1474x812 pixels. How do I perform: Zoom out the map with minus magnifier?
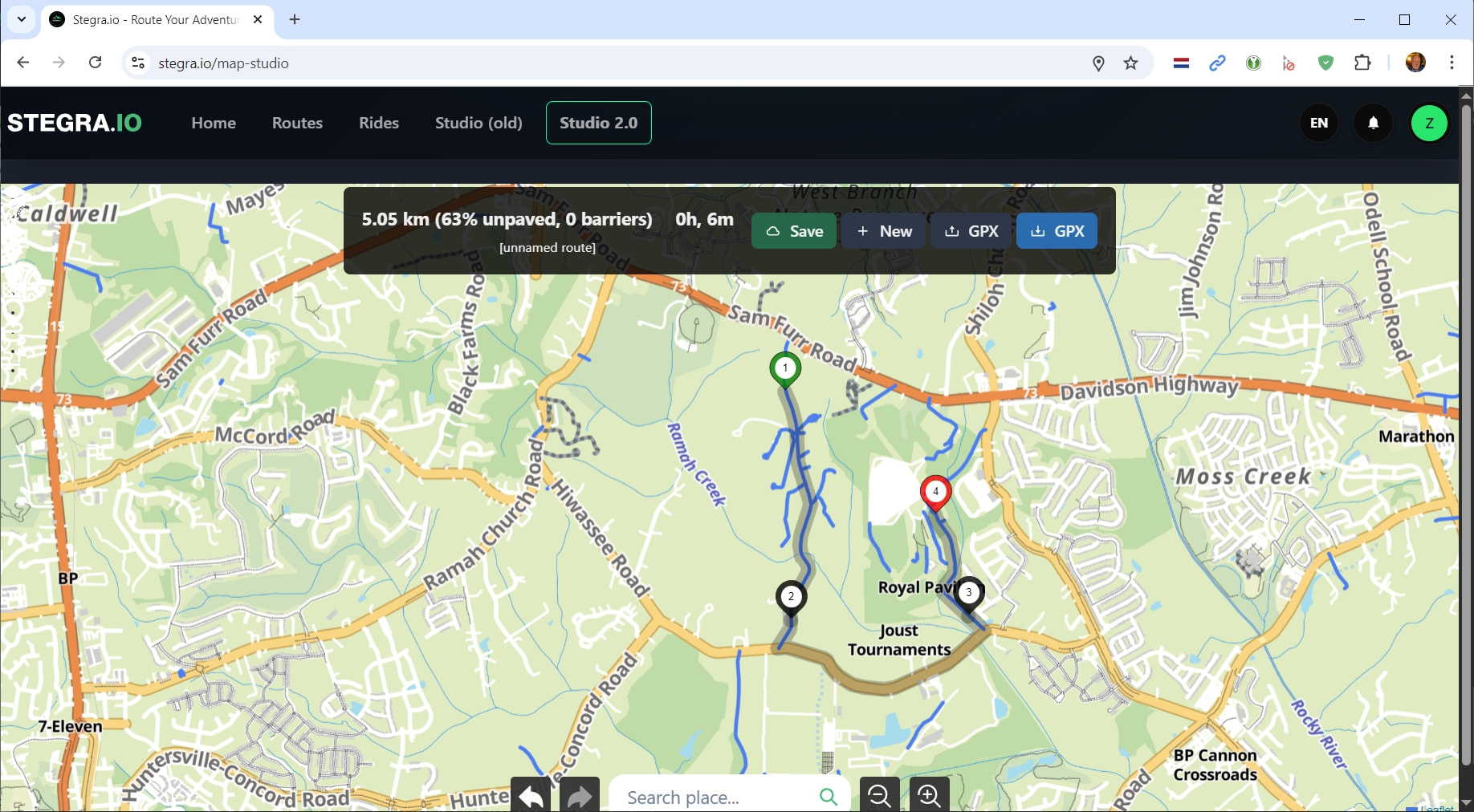tap(880, 795)
